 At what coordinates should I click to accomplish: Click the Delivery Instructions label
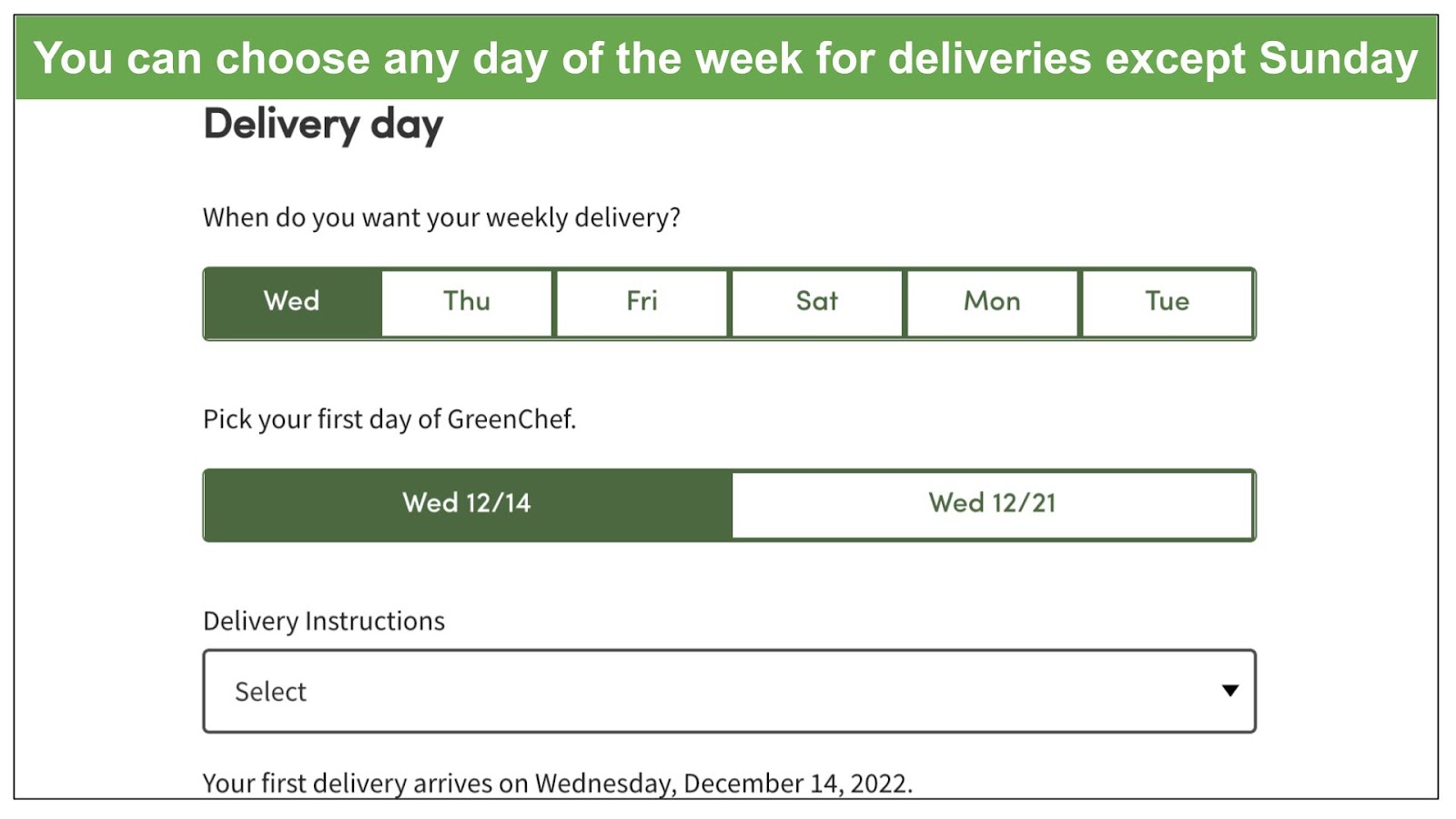tap(324, 621)
